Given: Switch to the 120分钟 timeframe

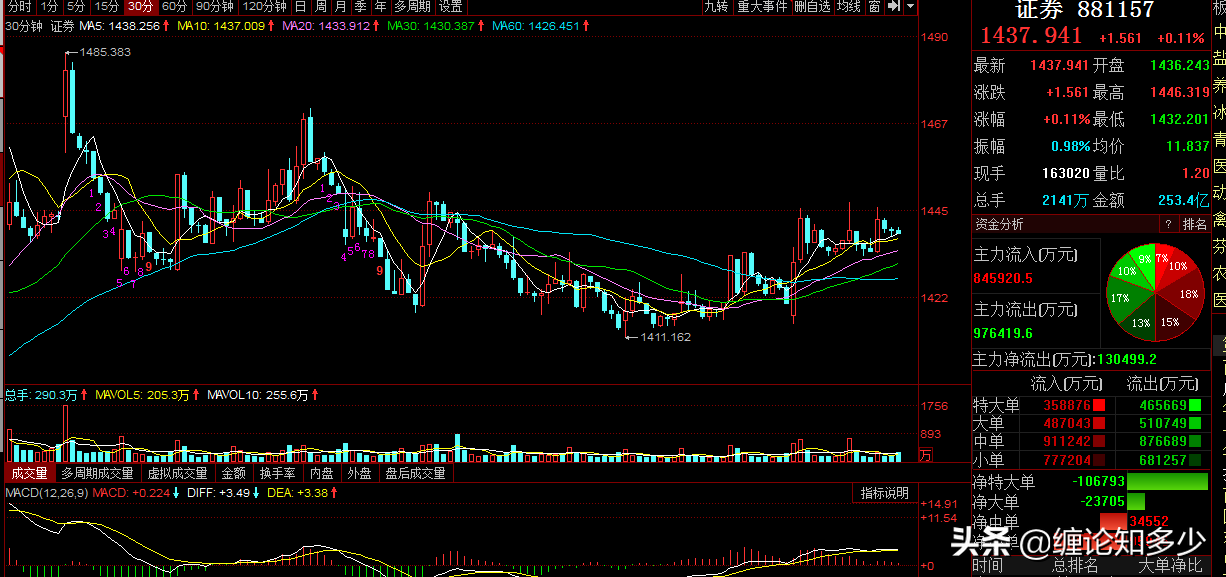Looking at the screenshot, I should (x=264, y=6).
